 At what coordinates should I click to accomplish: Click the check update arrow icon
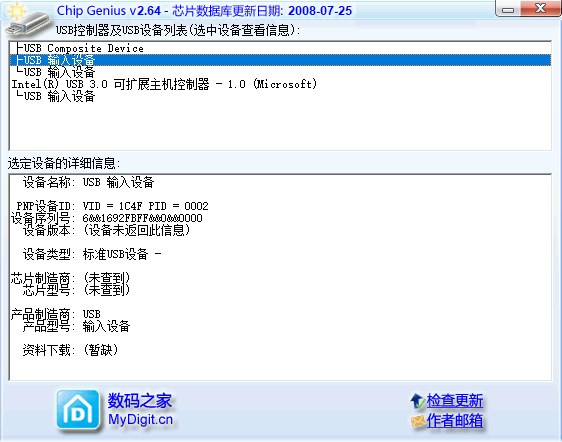tap(418, 401)
